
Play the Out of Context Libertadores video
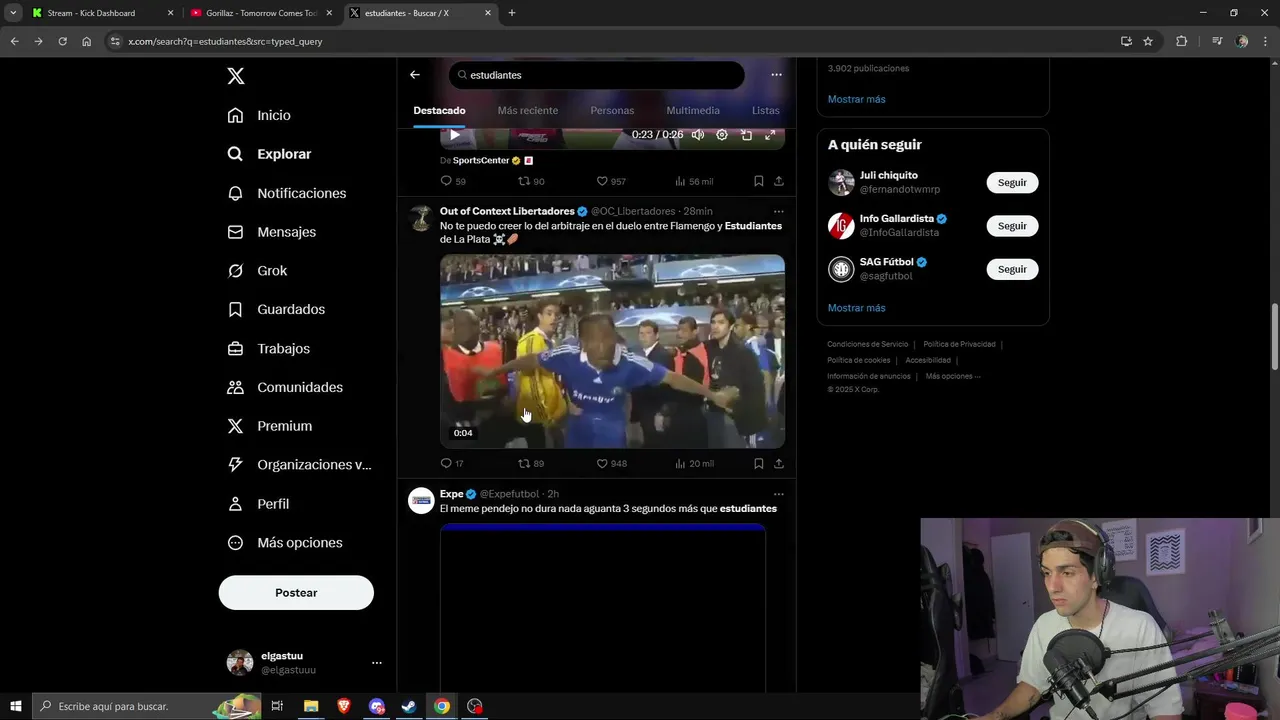point(612,351)
